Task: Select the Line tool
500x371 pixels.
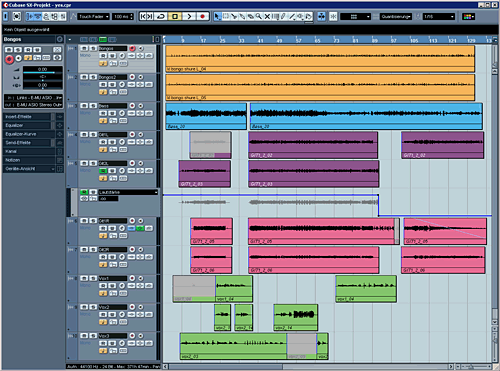Action: point(292,16)
